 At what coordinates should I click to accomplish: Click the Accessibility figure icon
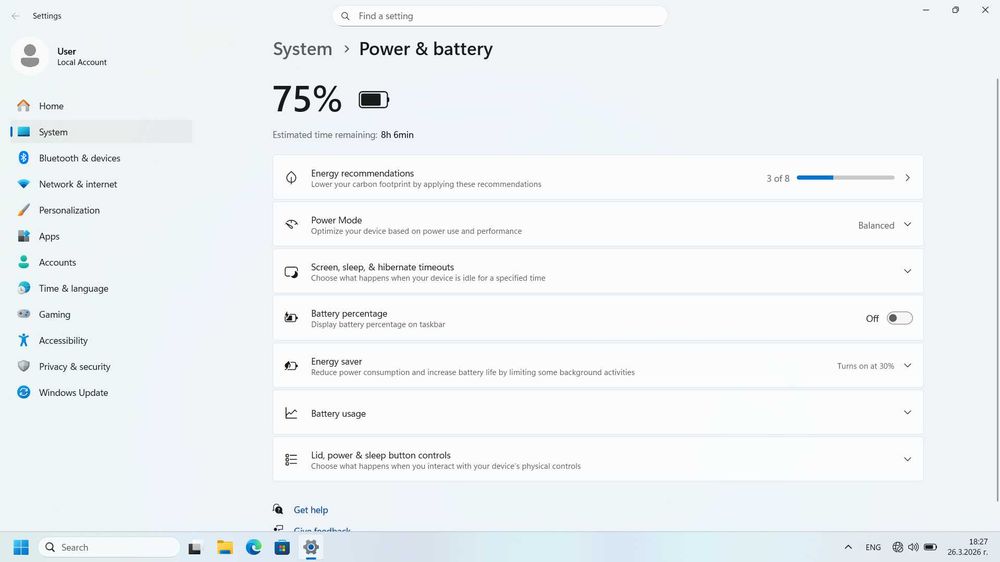[x=24, y=340]
